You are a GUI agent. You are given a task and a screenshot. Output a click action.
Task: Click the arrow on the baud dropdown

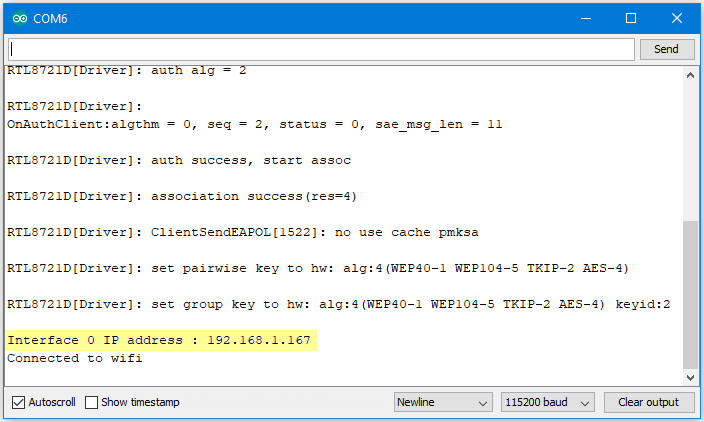585,403
